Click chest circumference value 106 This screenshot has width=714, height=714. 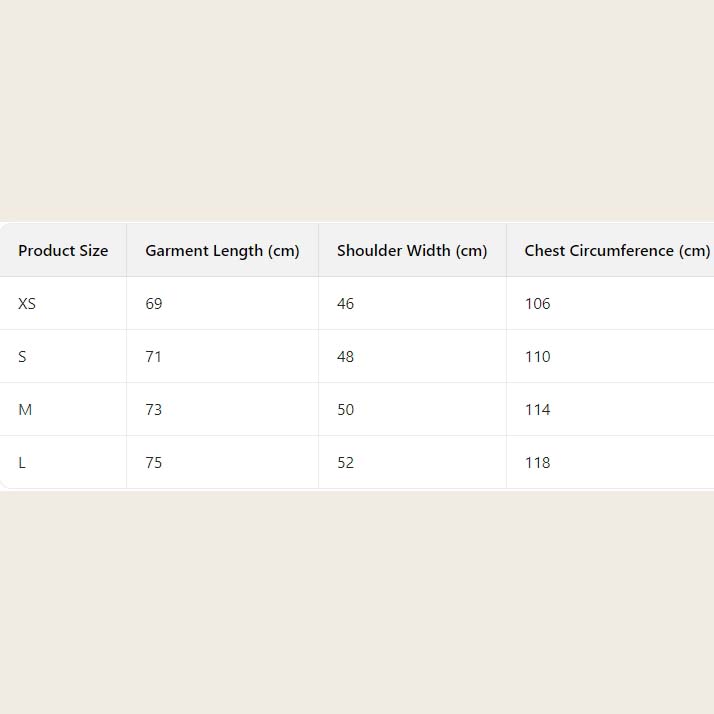point(538,304)
